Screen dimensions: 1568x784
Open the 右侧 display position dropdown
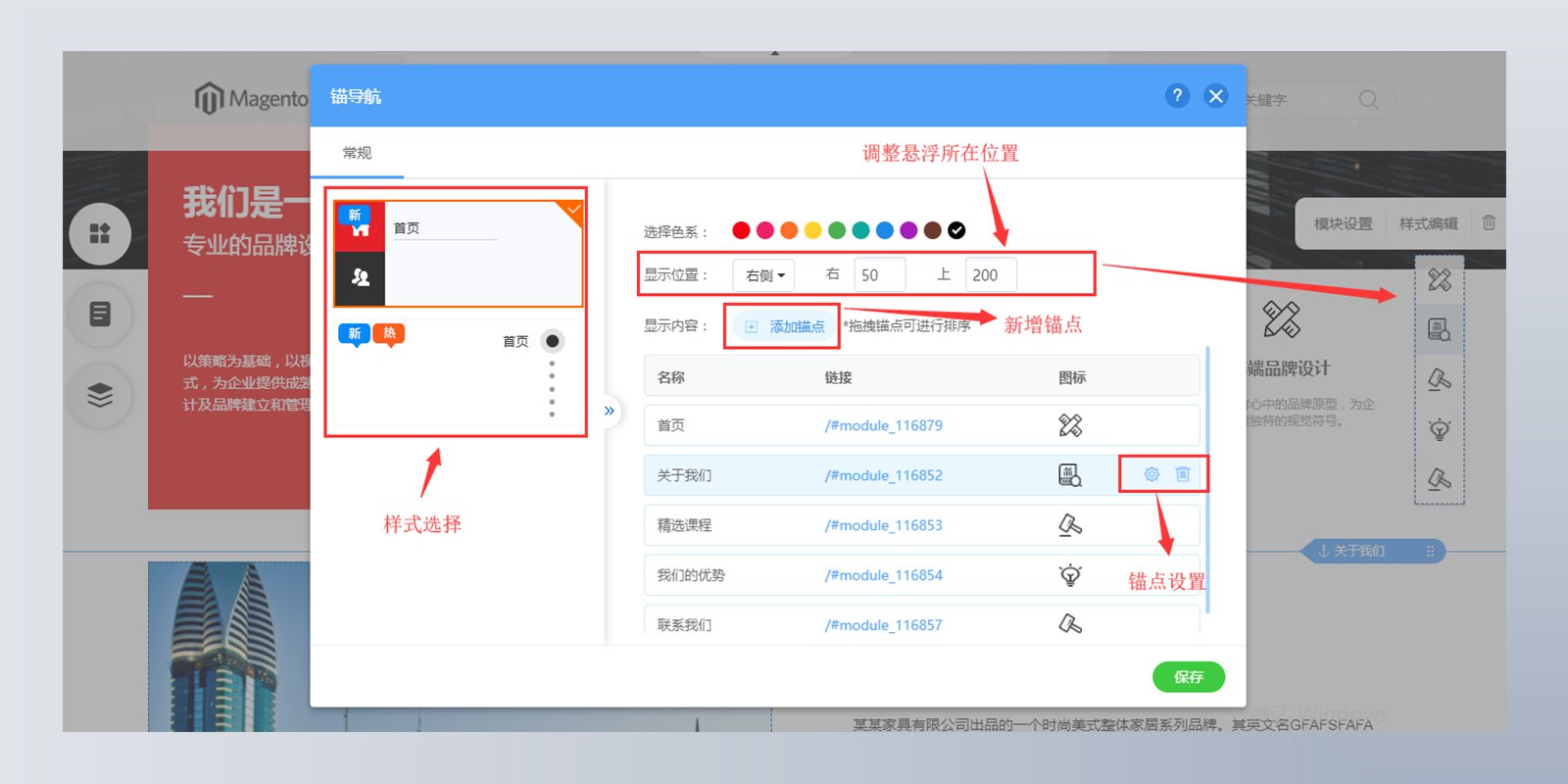[x=764, y=275]
